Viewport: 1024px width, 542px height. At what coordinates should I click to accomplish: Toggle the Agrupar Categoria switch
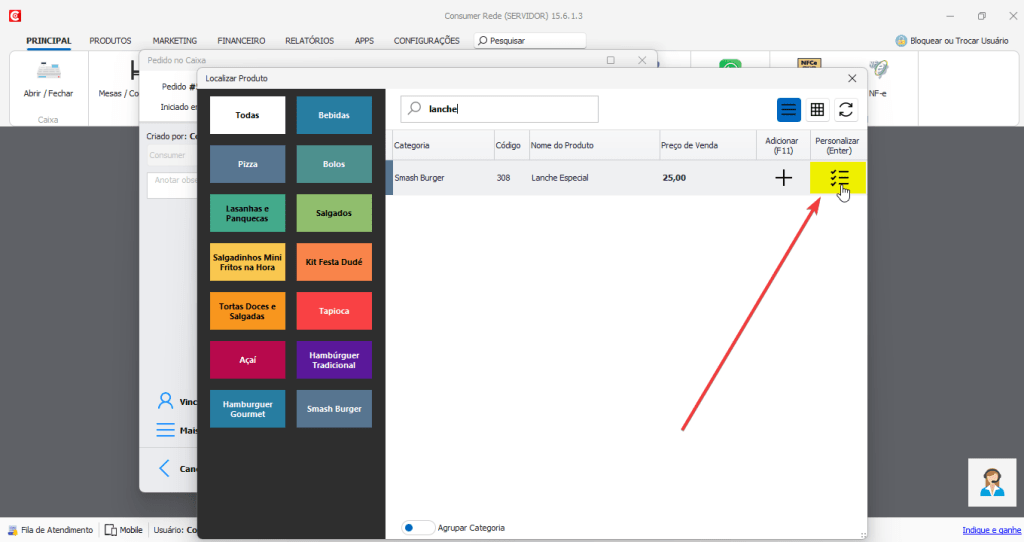418,527
